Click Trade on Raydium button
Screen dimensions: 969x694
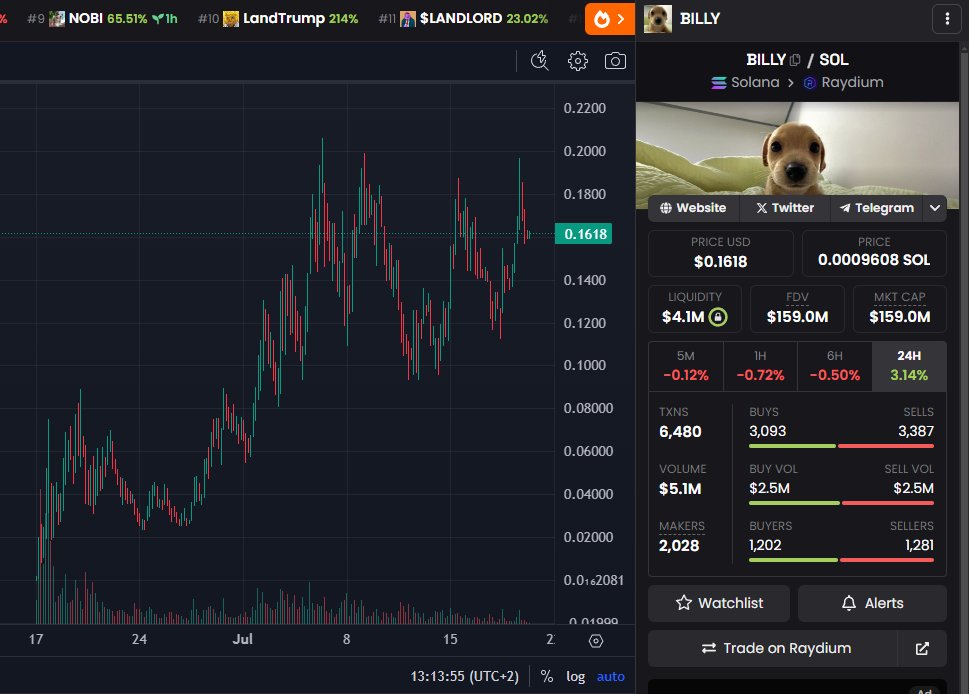tap(773, 648)
